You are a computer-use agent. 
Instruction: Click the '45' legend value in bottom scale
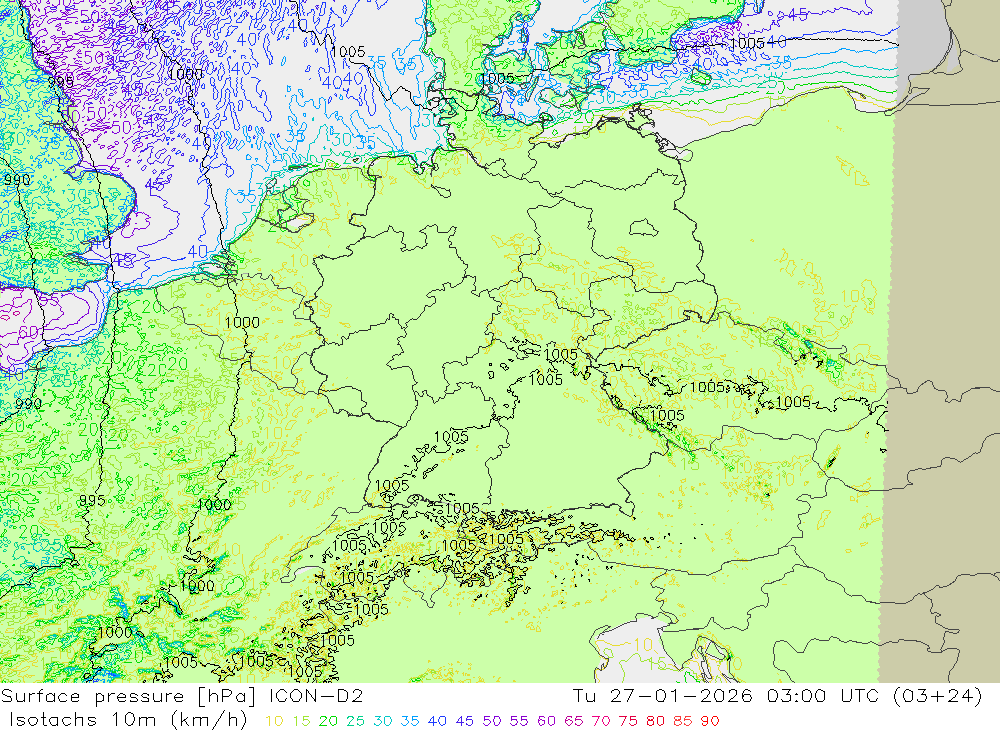click(x=465, y=722)
